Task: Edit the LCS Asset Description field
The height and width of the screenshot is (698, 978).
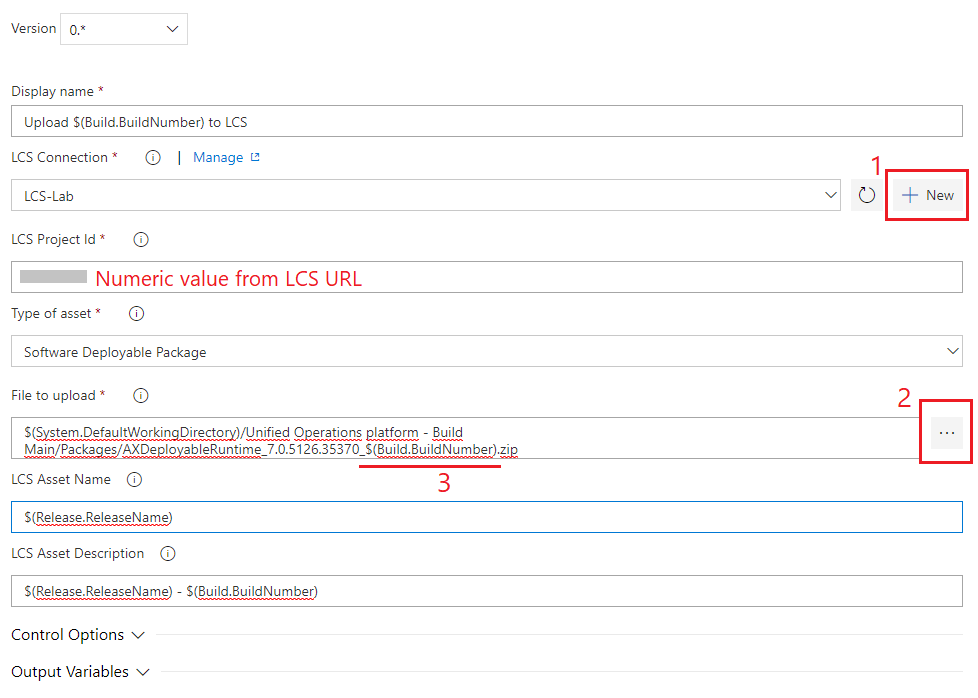Action: tap(487, 591)
